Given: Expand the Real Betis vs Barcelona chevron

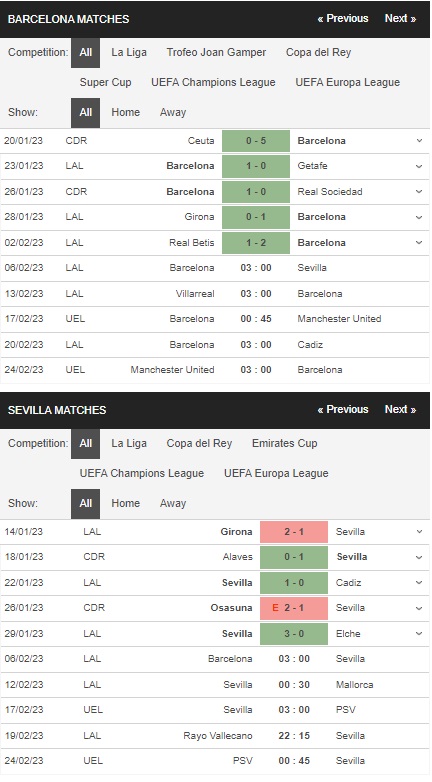Looking at the screenshot, I should point(419,243).
